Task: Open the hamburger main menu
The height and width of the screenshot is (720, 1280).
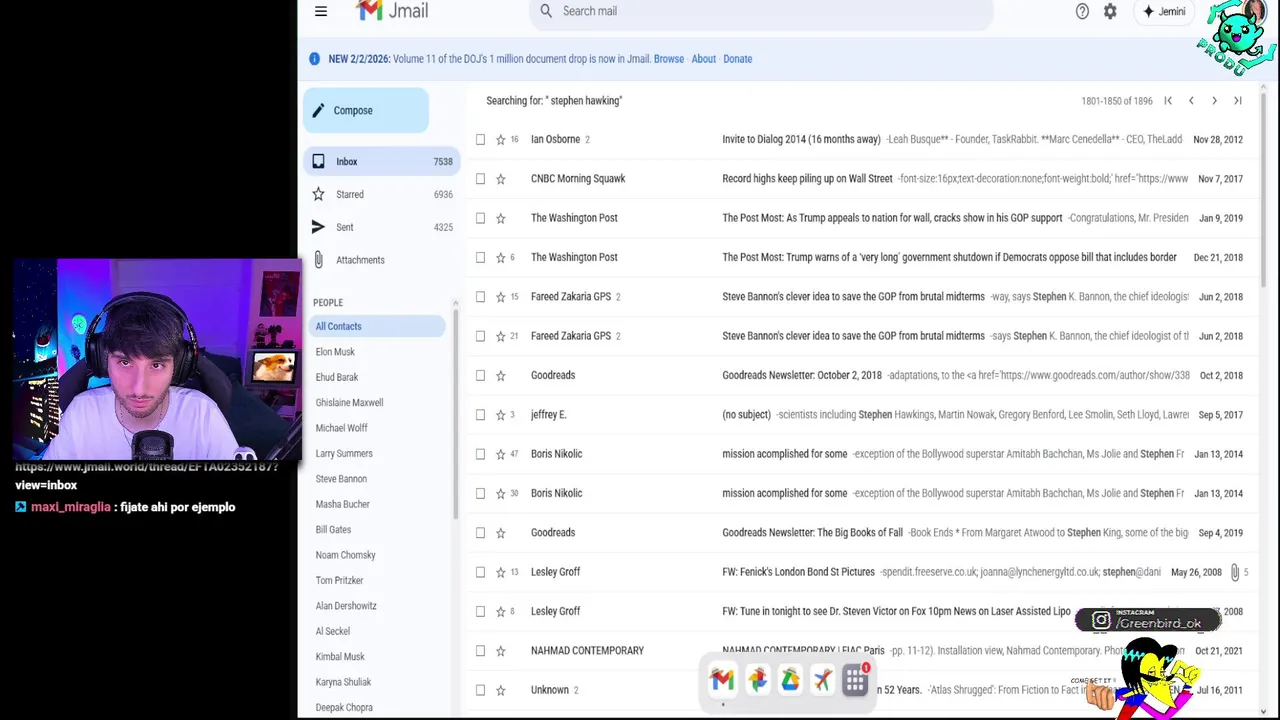Action: [x=321, y=11]
